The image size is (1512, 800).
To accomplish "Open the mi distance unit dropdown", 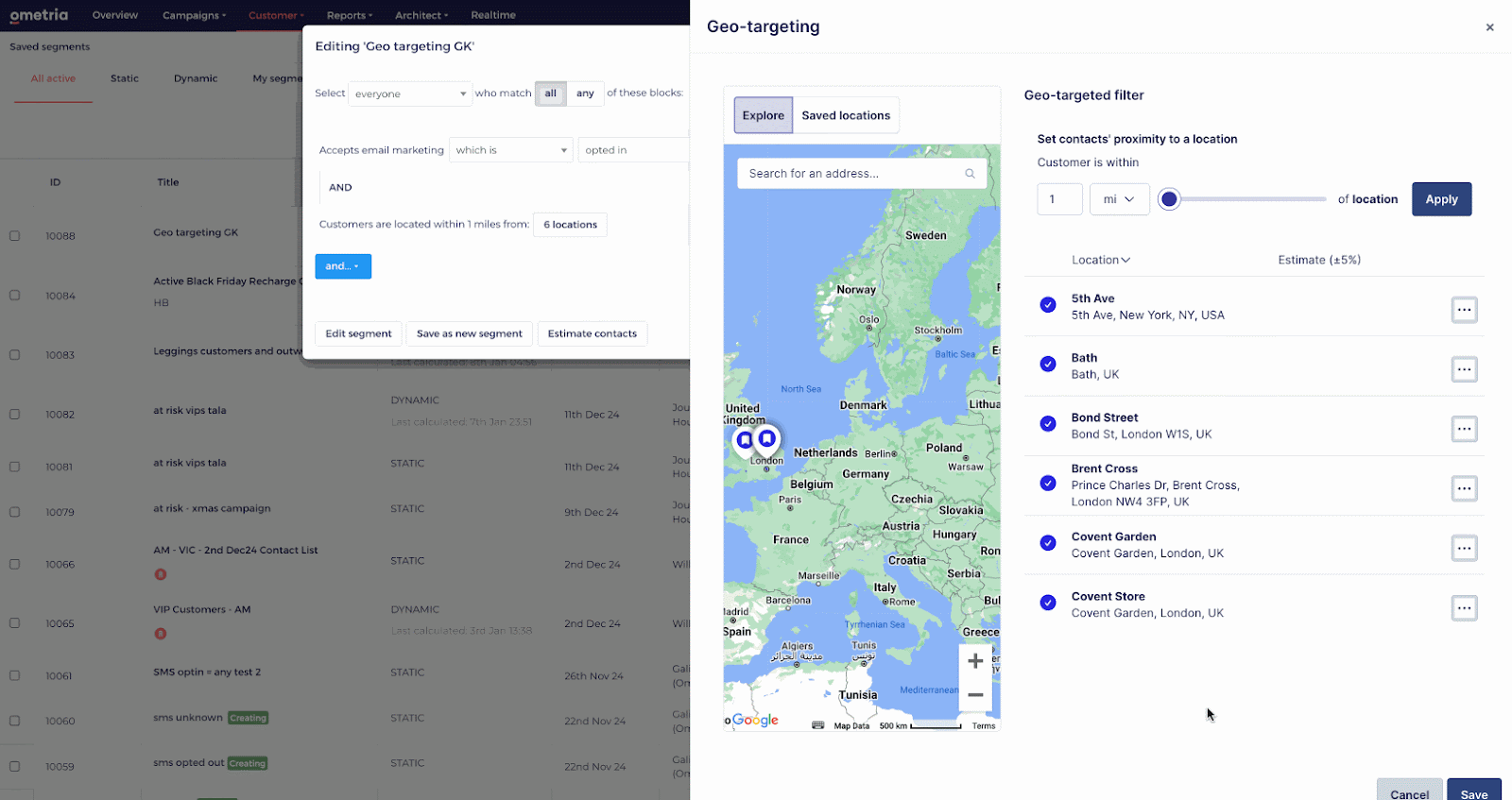I will pyautogui.click(x=1119, y=199).
